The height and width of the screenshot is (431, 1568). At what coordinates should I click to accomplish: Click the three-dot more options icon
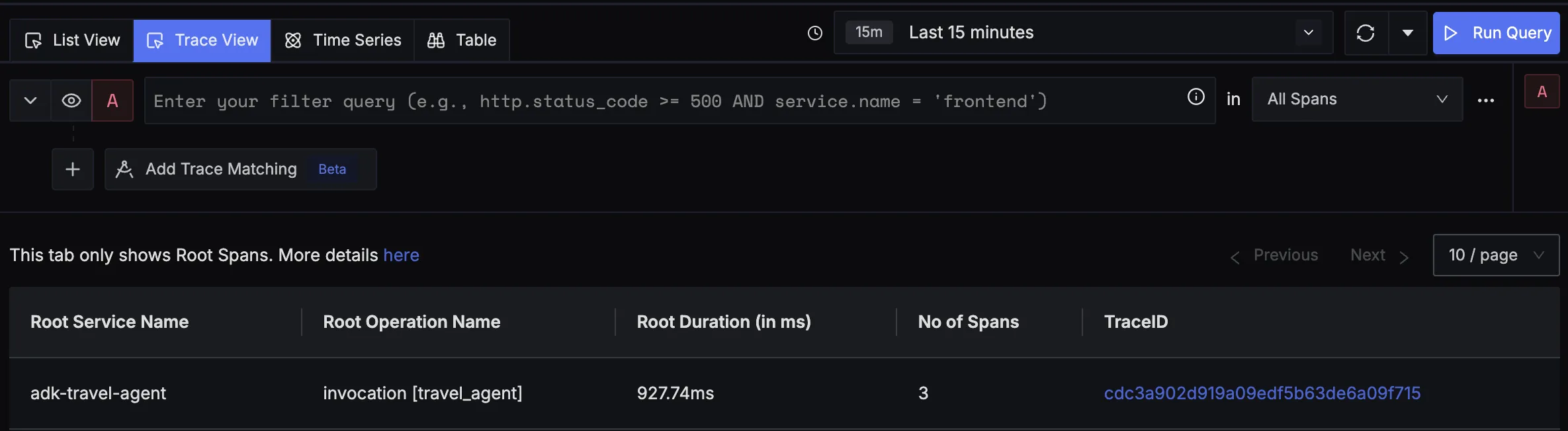[x=1486, y=100]
